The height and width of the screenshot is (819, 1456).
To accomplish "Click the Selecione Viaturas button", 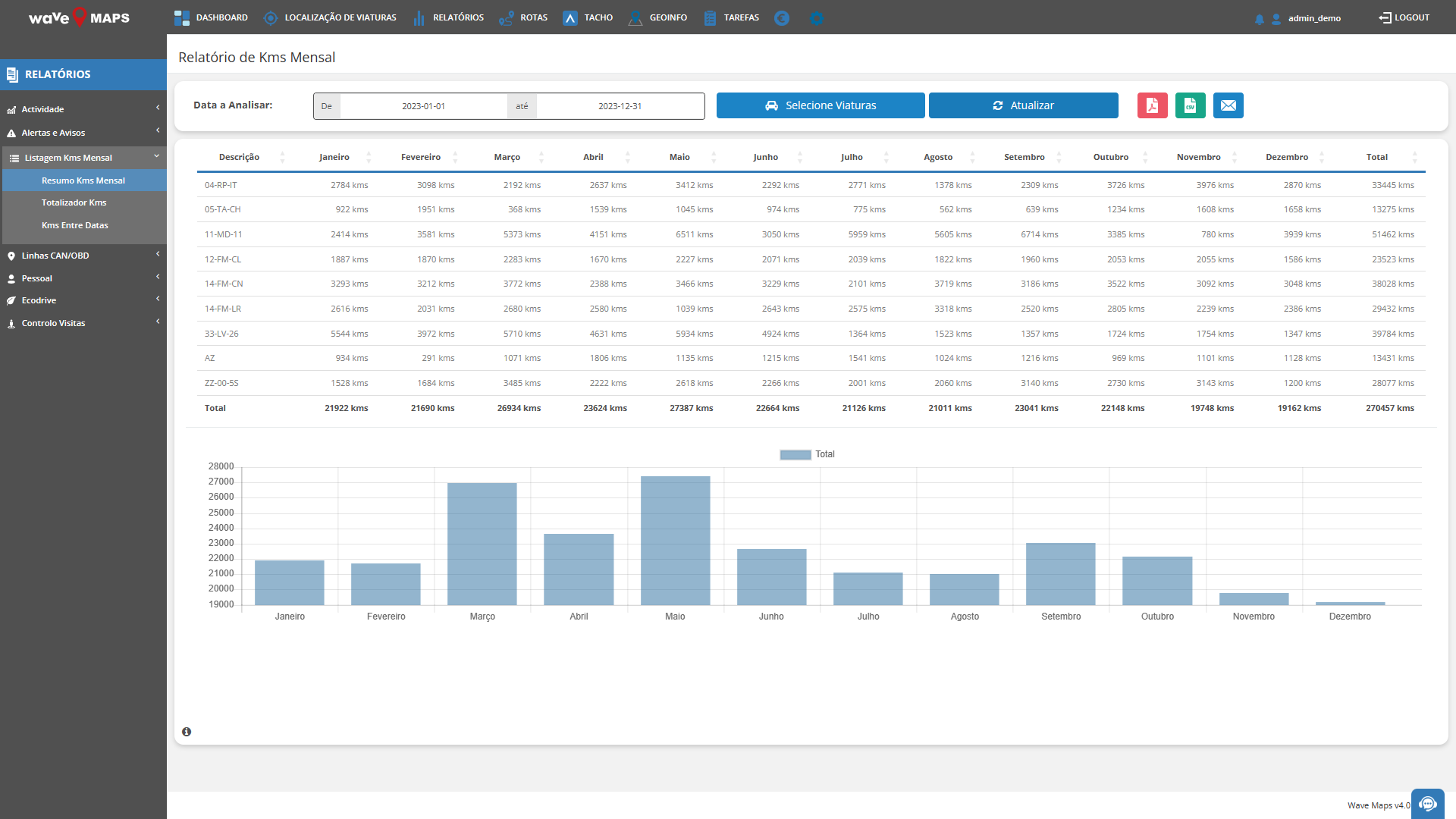I will click(x=821, y=105).
